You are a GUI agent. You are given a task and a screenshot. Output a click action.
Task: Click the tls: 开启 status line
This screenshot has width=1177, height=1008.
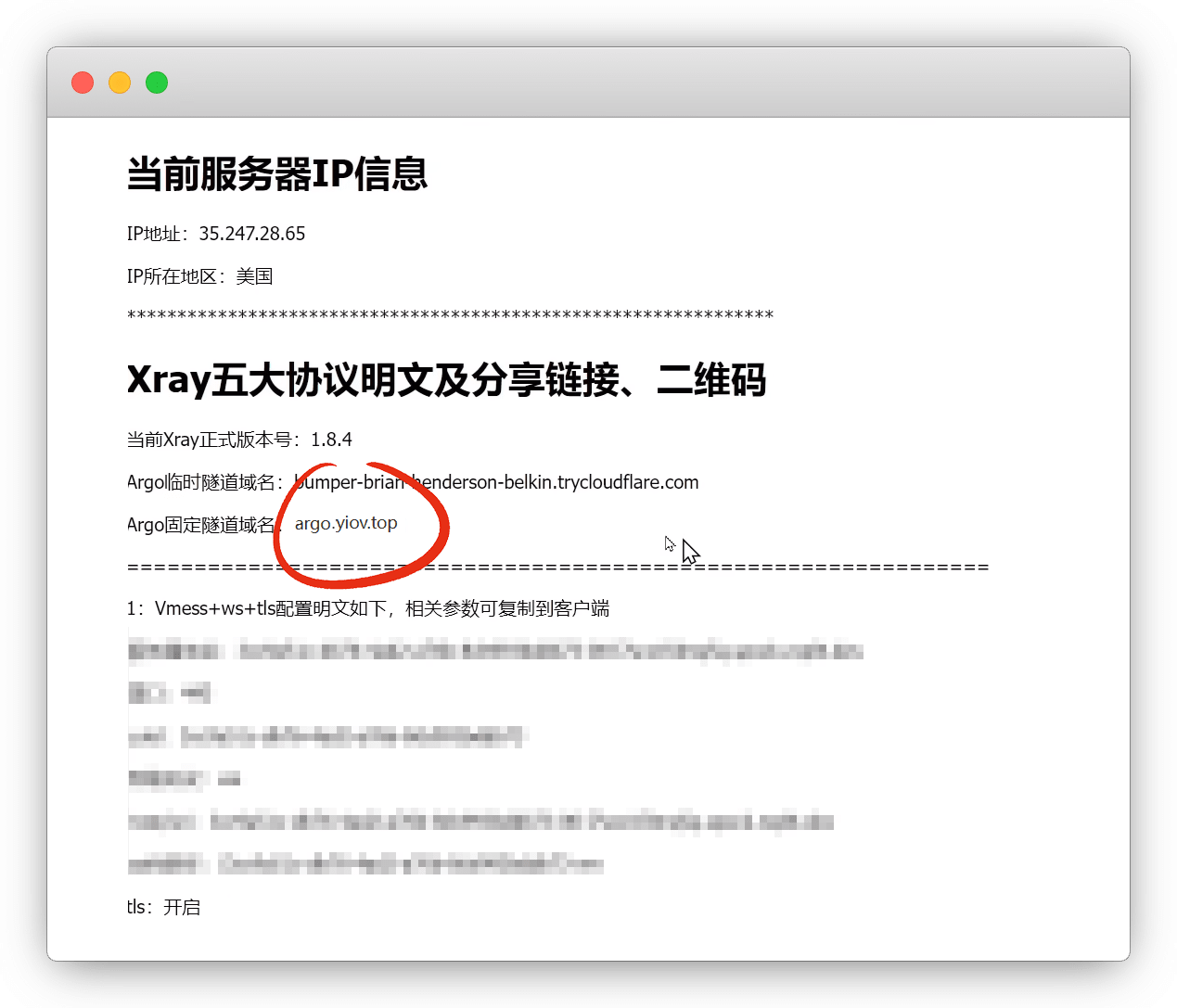pyautogui.click(x=163, y=907)
